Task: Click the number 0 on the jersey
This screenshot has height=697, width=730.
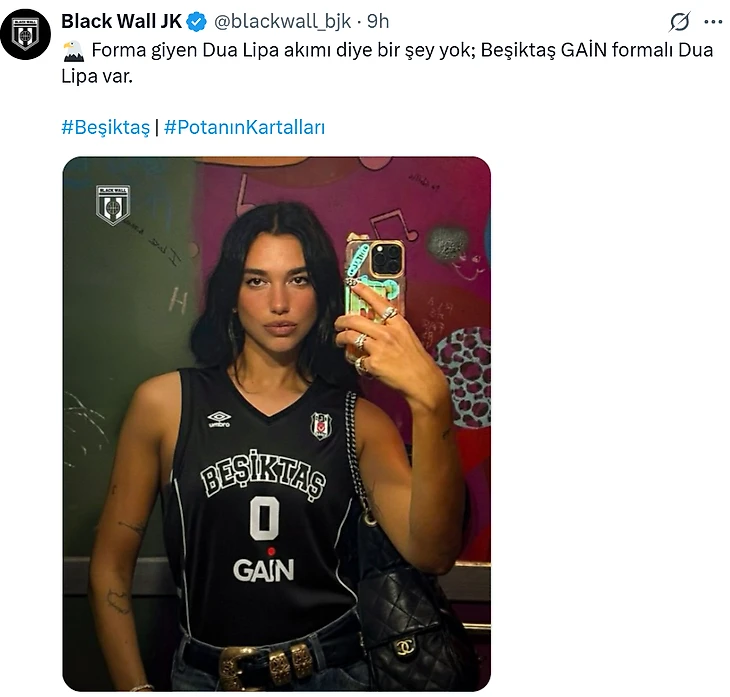Action: tap(264, 518)
